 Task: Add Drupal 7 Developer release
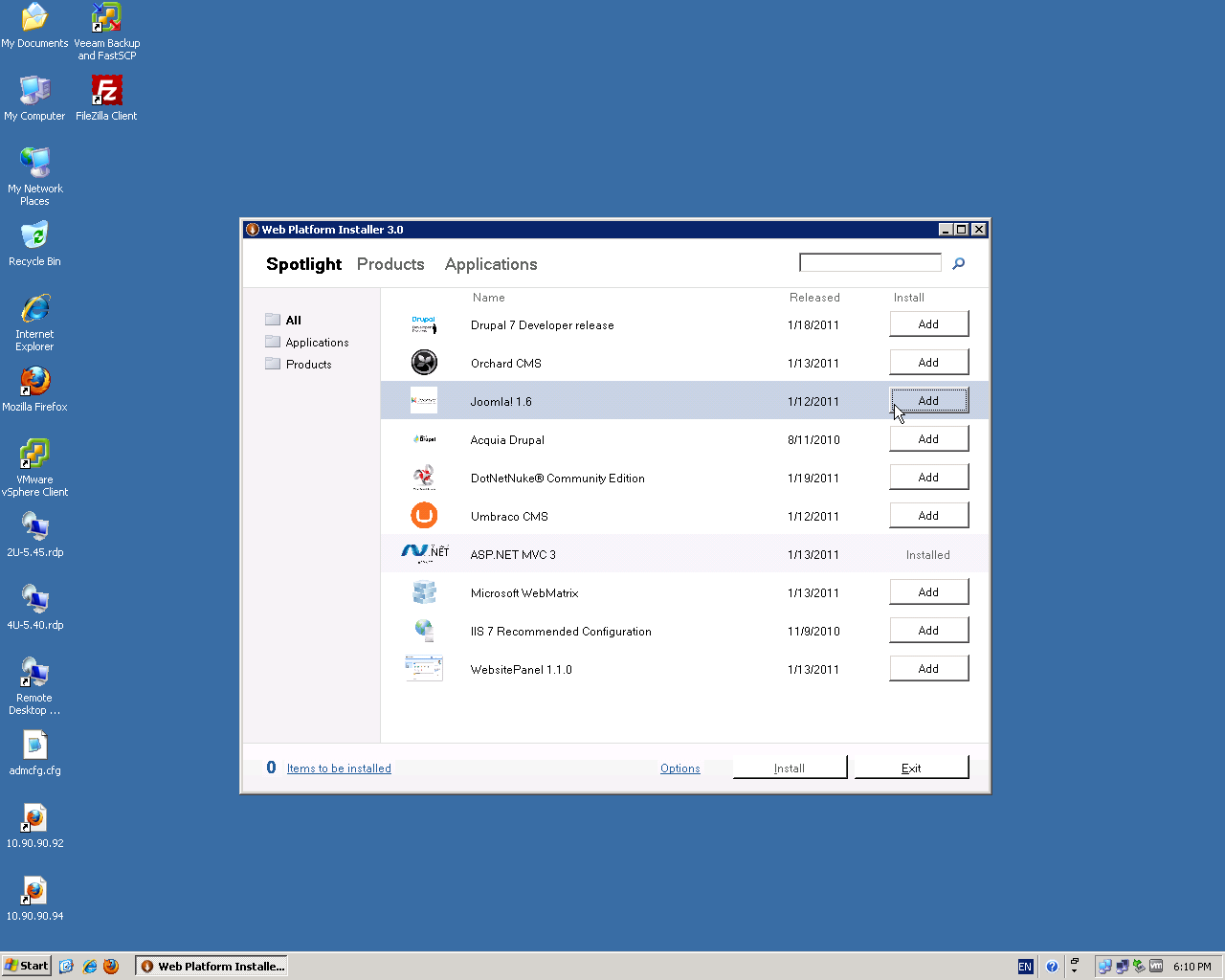[928, 324]
